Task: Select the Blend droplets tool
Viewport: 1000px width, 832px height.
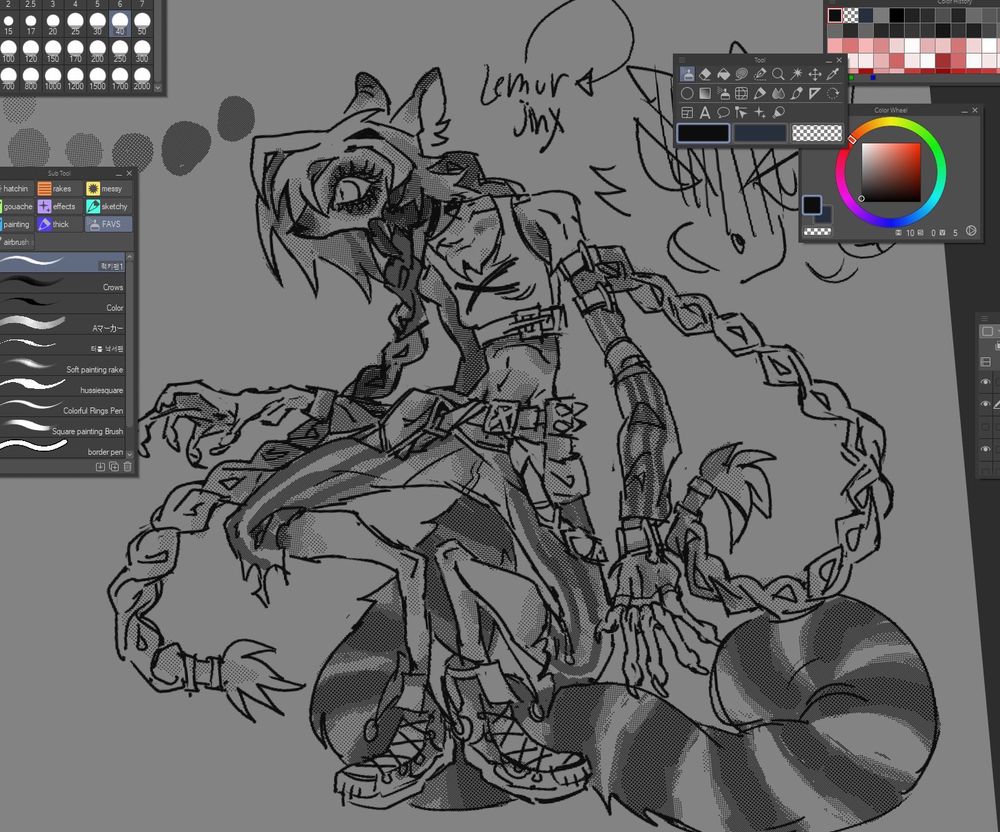Action: pos(778,94)
